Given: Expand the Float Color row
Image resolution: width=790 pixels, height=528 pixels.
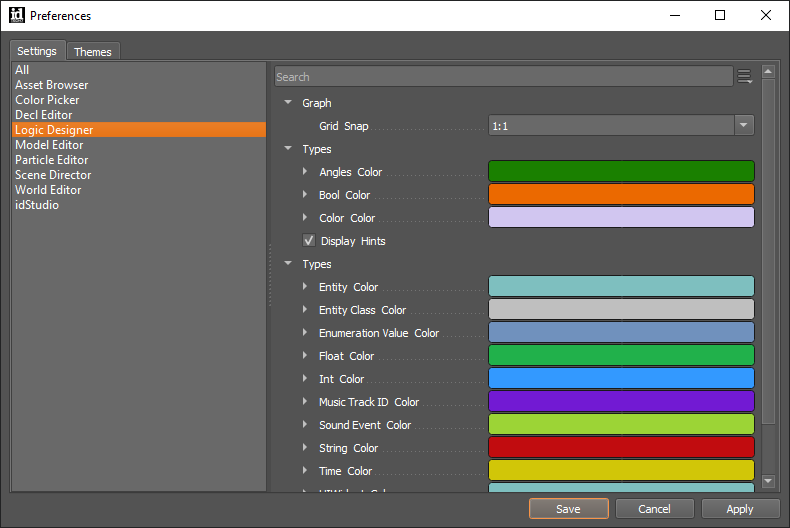Looking at the screenshot, I should [305, 356].
